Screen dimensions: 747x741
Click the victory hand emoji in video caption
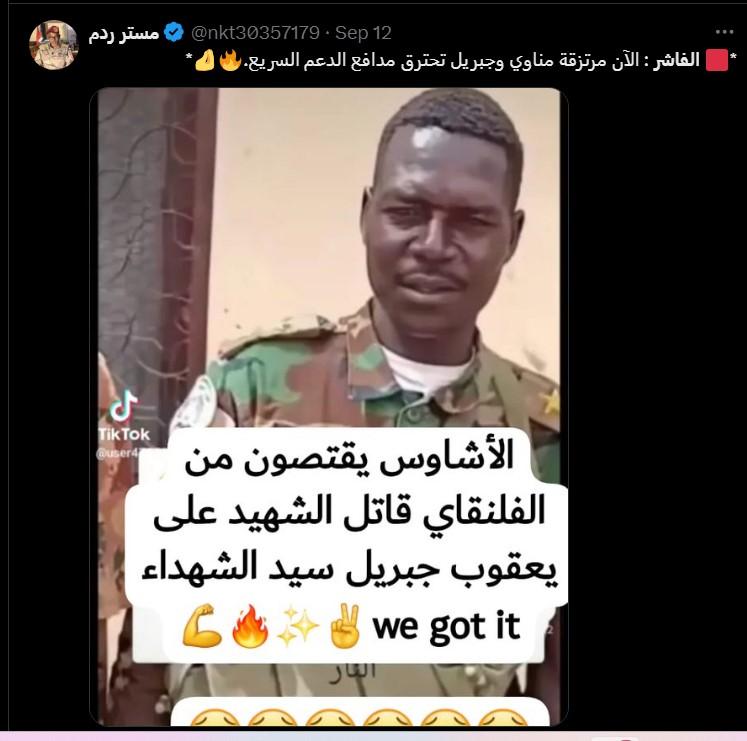345,626
